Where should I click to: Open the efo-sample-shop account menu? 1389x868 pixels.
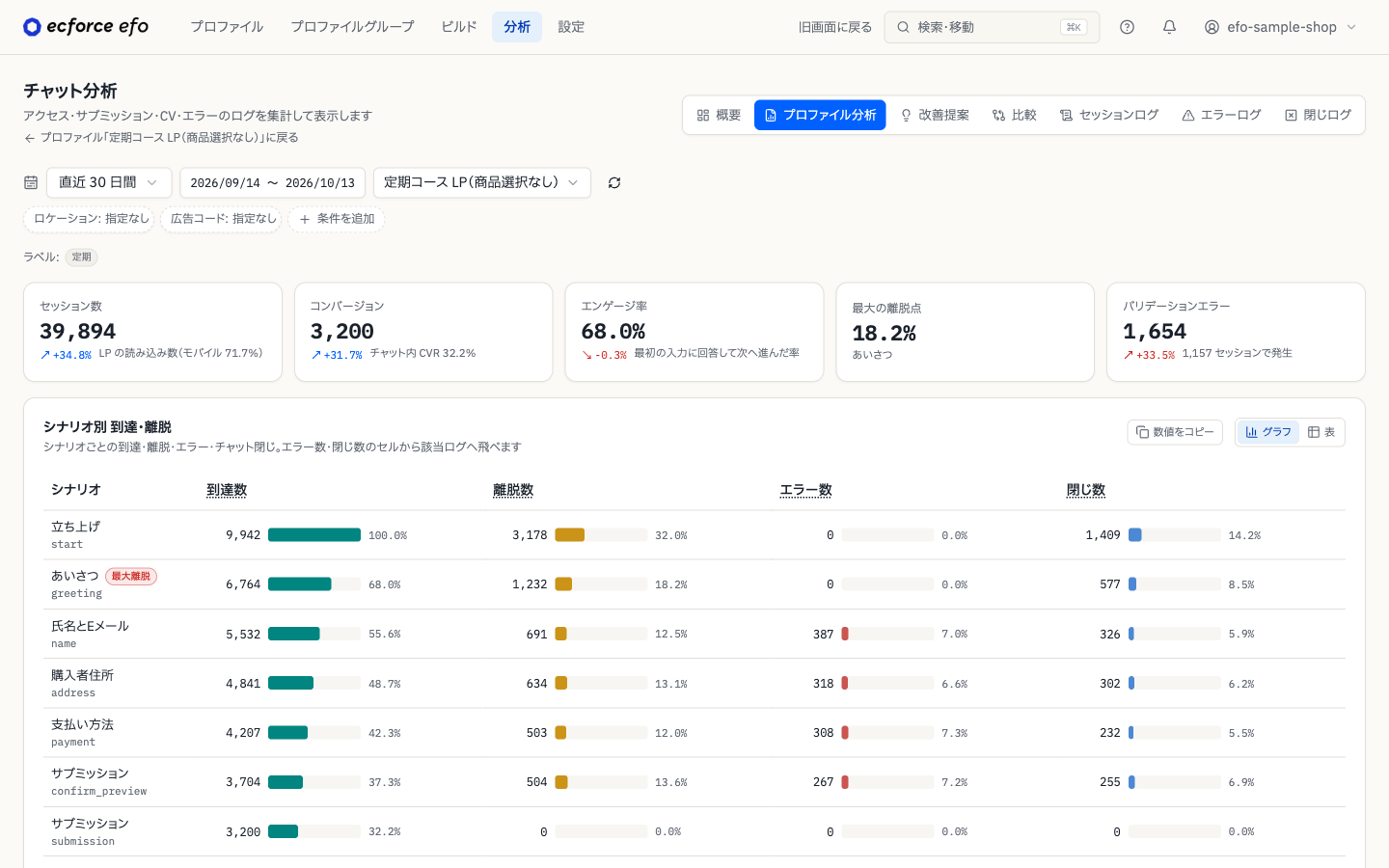click(1281, 27)
